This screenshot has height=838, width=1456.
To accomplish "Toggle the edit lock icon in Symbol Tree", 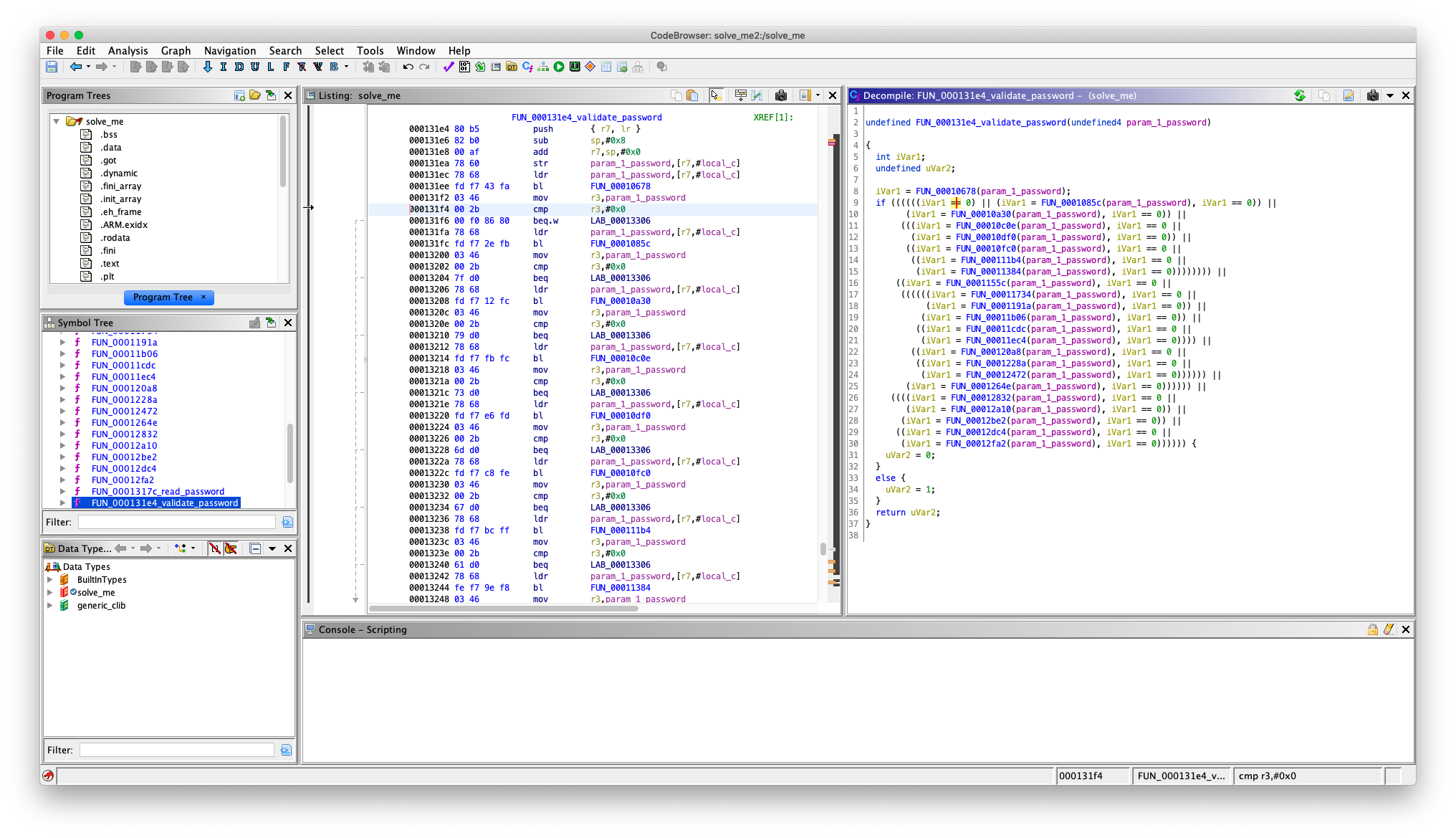I will point(256,323).
